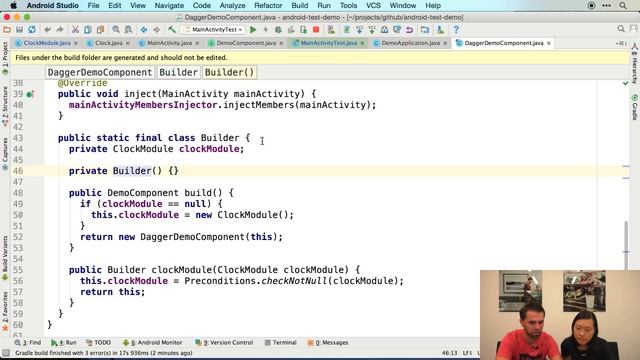Click the Find magnifier icon
The image size is (640, 360).
pos(116,29)
